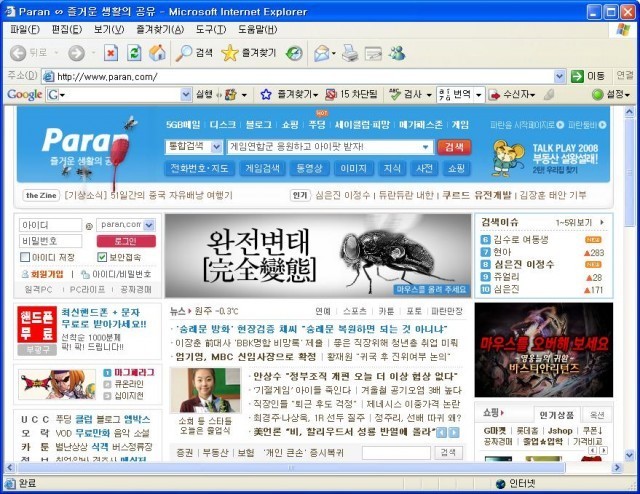Screen dimensions: 640x494
Task: Expand the 검사 dropdown arrow
Action: coord(429,95)
